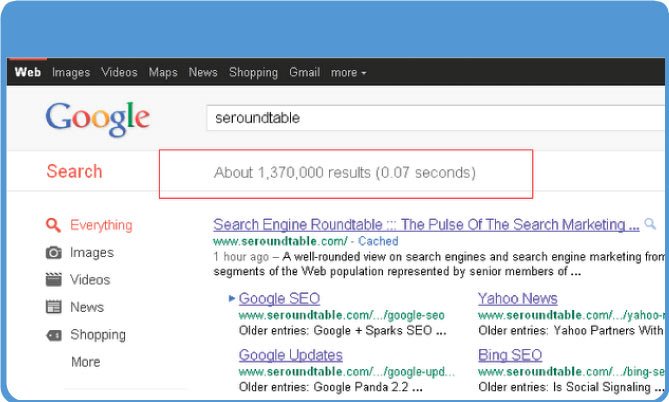669x402 pixels.
Task: Go to Maps in the top bar
Action: [163, 72]
